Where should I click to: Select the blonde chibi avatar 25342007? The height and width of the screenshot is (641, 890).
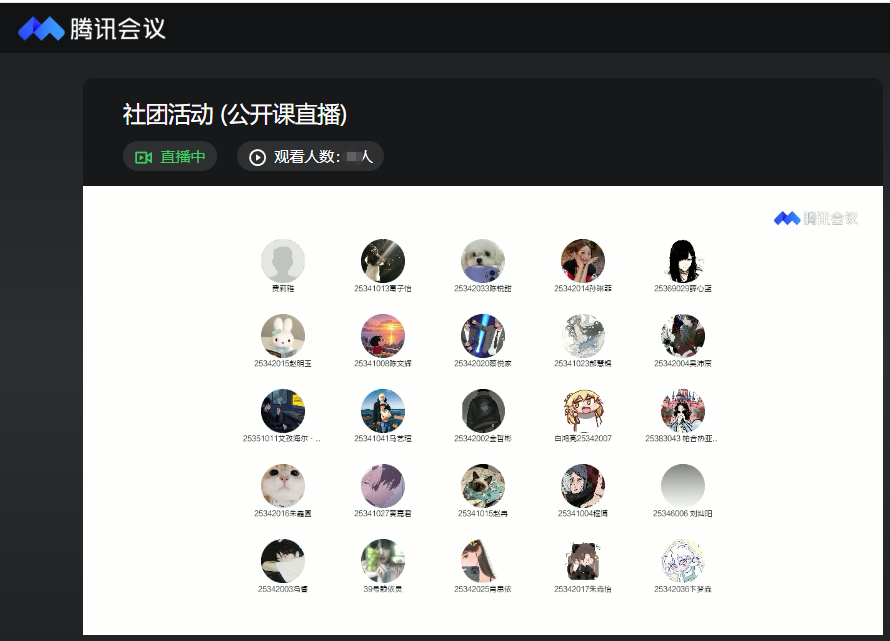click(x=583, y=410)
